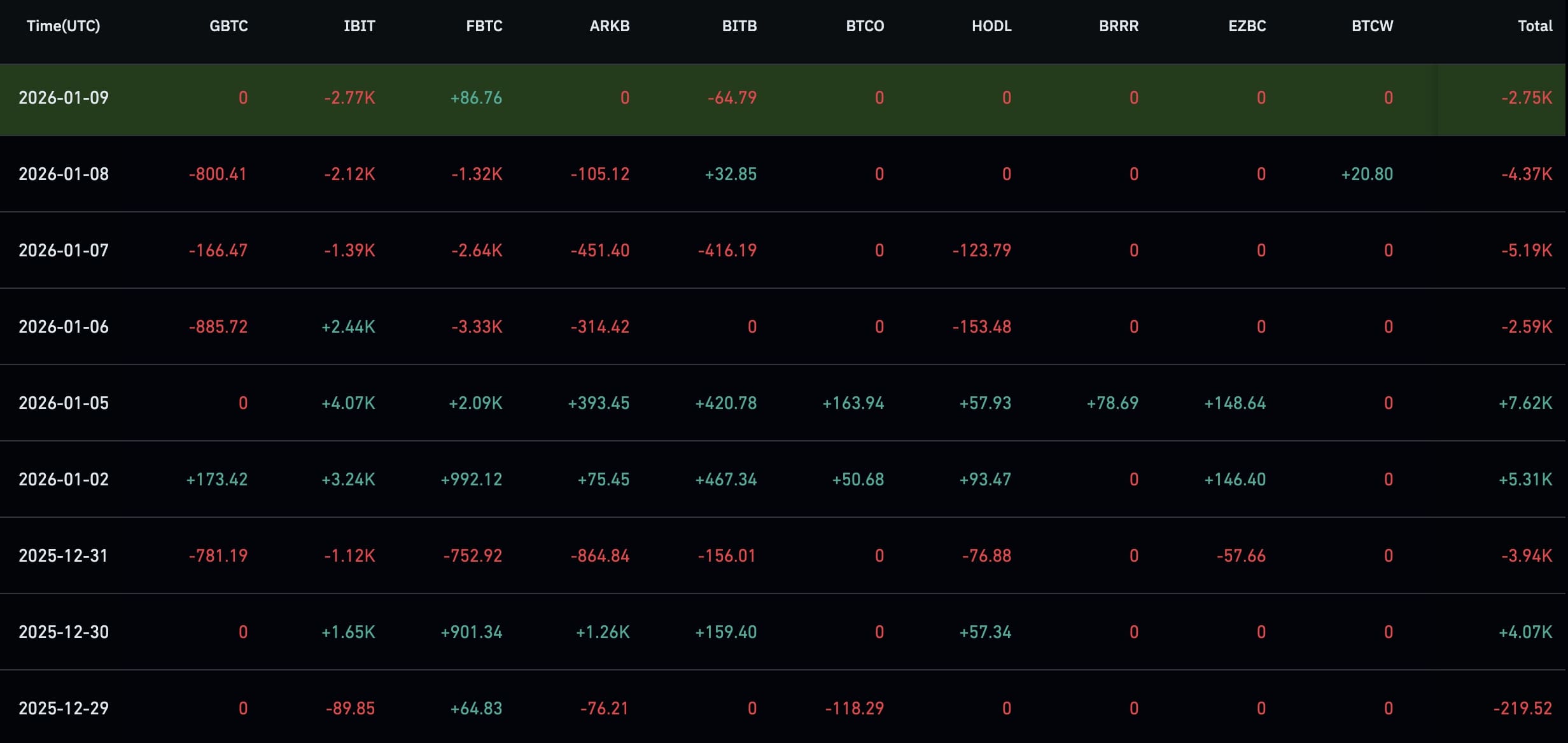This screenshot has height=743, width=1568.
Task: Click BTCW value +20.80
Action: (1367, 174)
